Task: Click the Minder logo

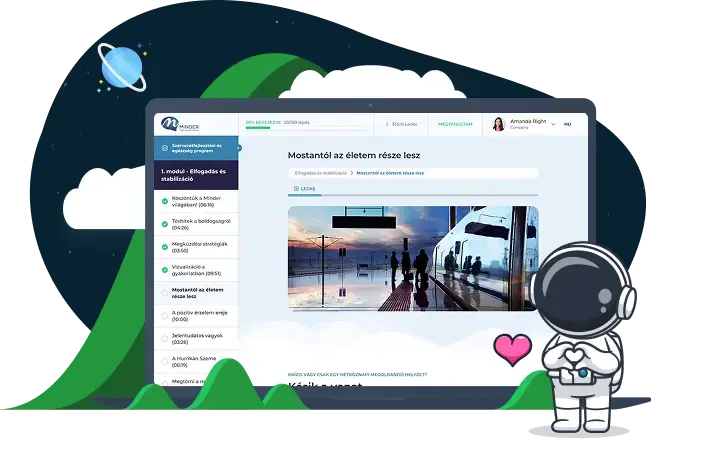Action: point(180,124)
